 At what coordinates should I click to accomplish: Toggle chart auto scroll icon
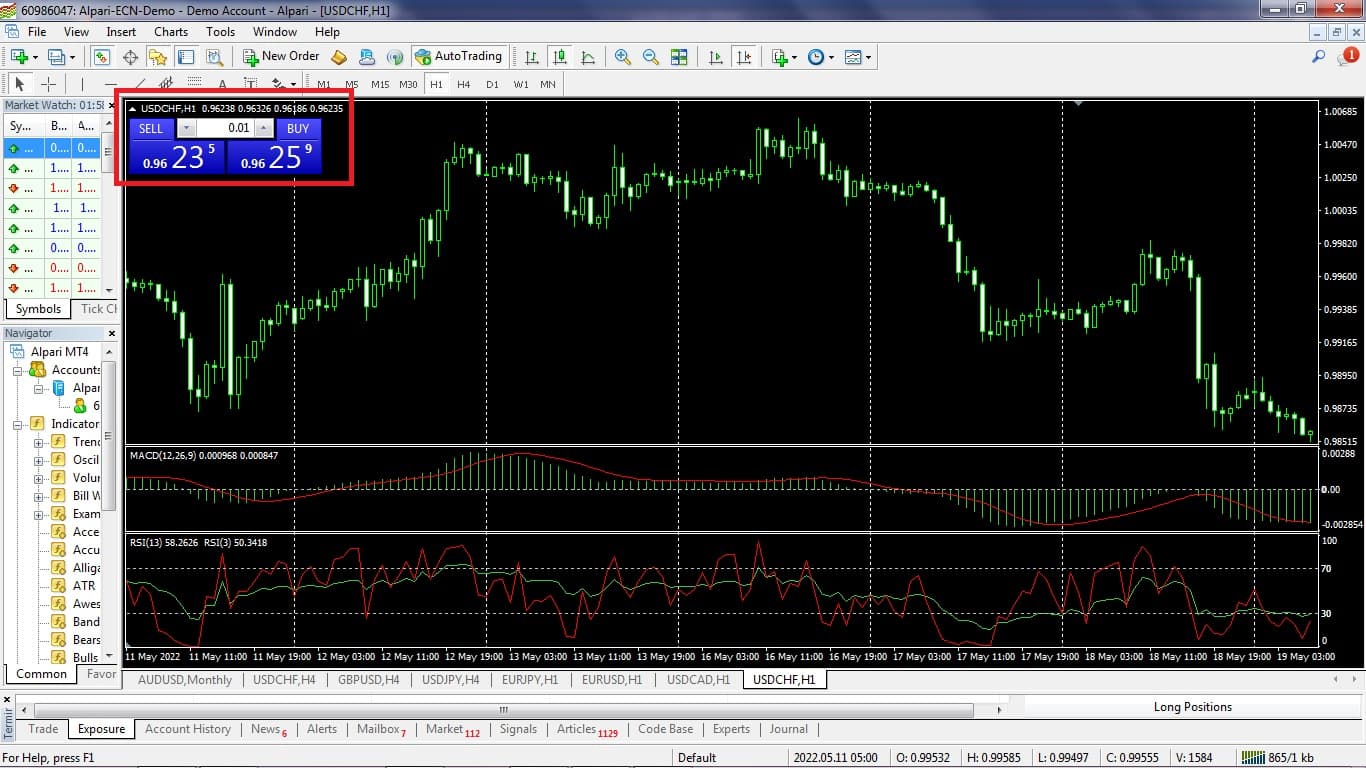pos(715,57)
